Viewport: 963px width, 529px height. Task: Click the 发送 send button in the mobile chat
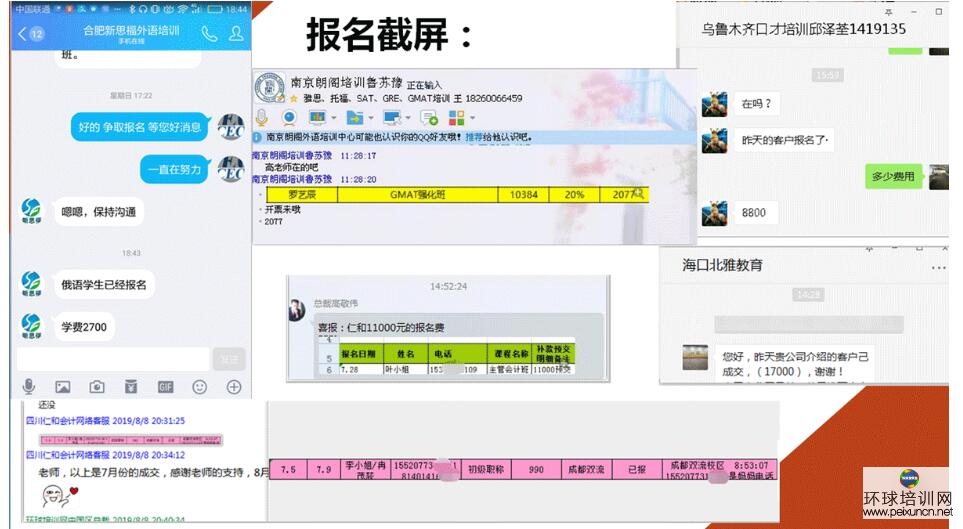tap(229, 359)
